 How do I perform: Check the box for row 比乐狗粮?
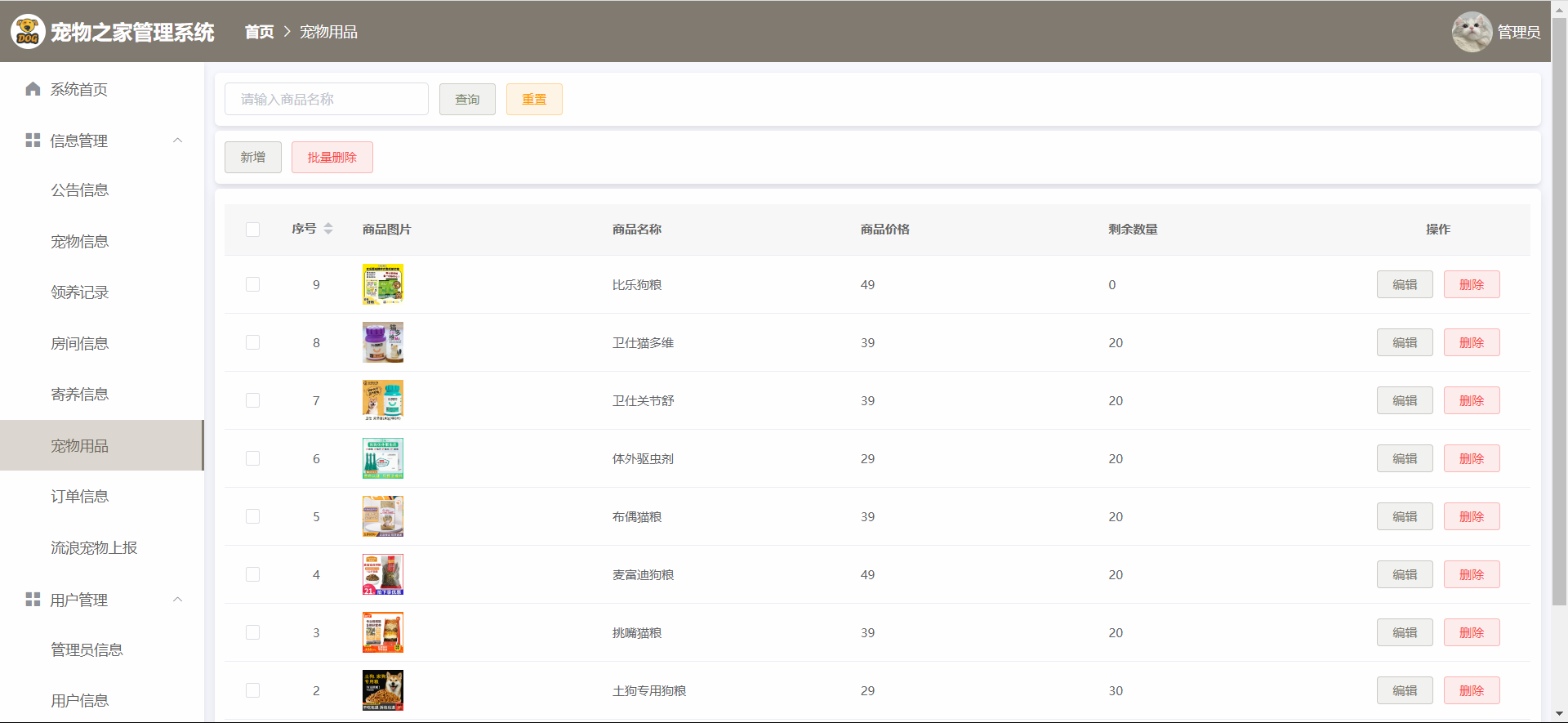coord(253,284)
